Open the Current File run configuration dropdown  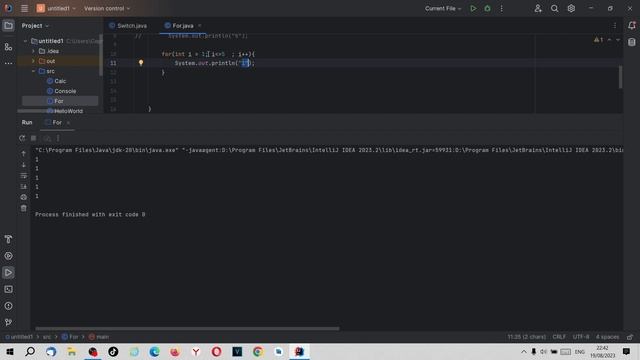443,8
